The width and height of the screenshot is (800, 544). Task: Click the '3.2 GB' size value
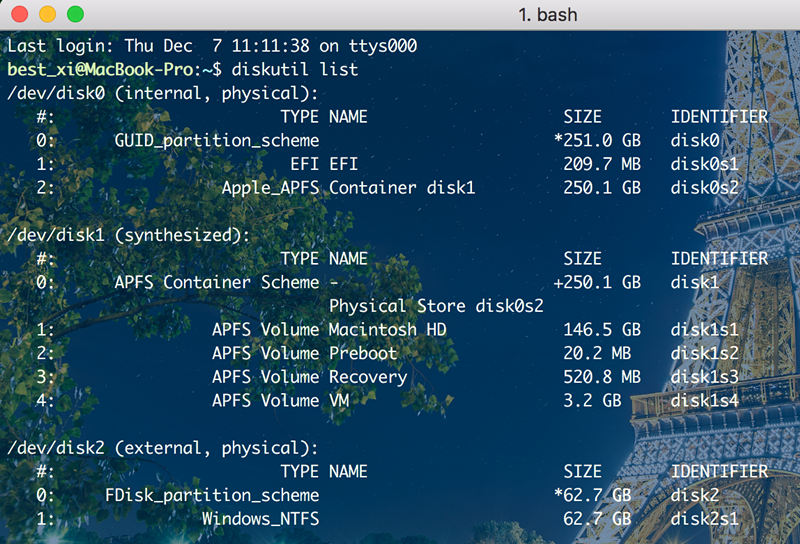(592, 401)
